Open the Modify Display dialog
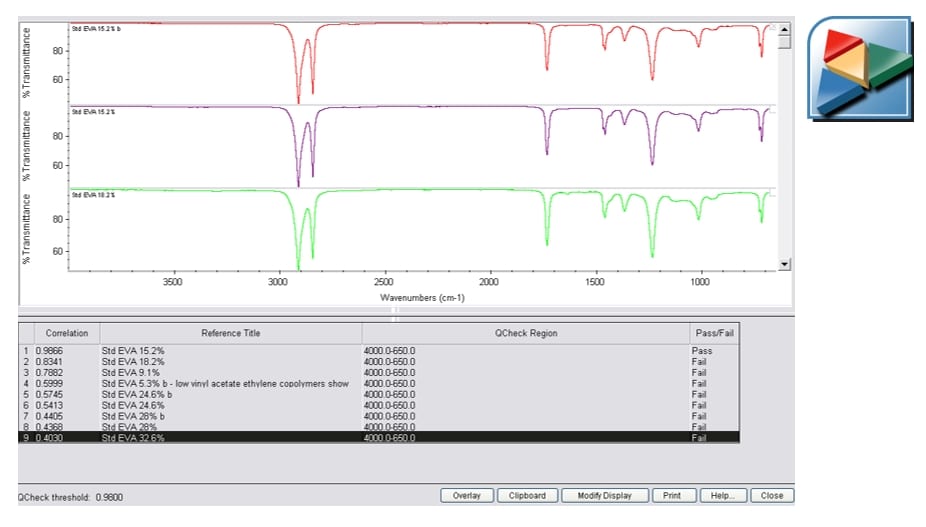Image resolution: width=926 pixels, height=527 pixels. click(597, 496)
